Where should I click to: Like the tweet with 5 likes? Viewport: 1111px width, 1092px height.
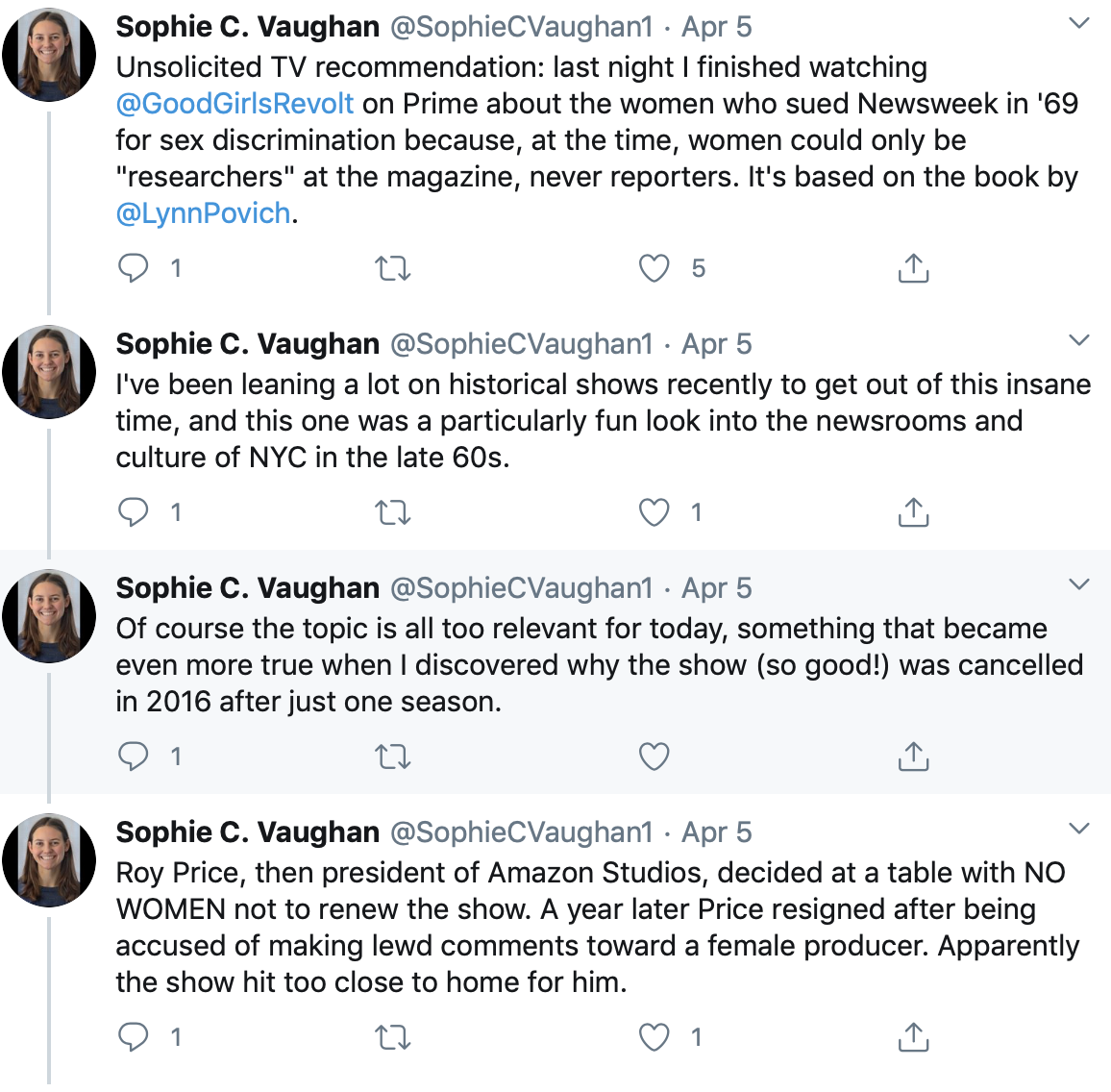pyautogui.click(x=654, y=268)
